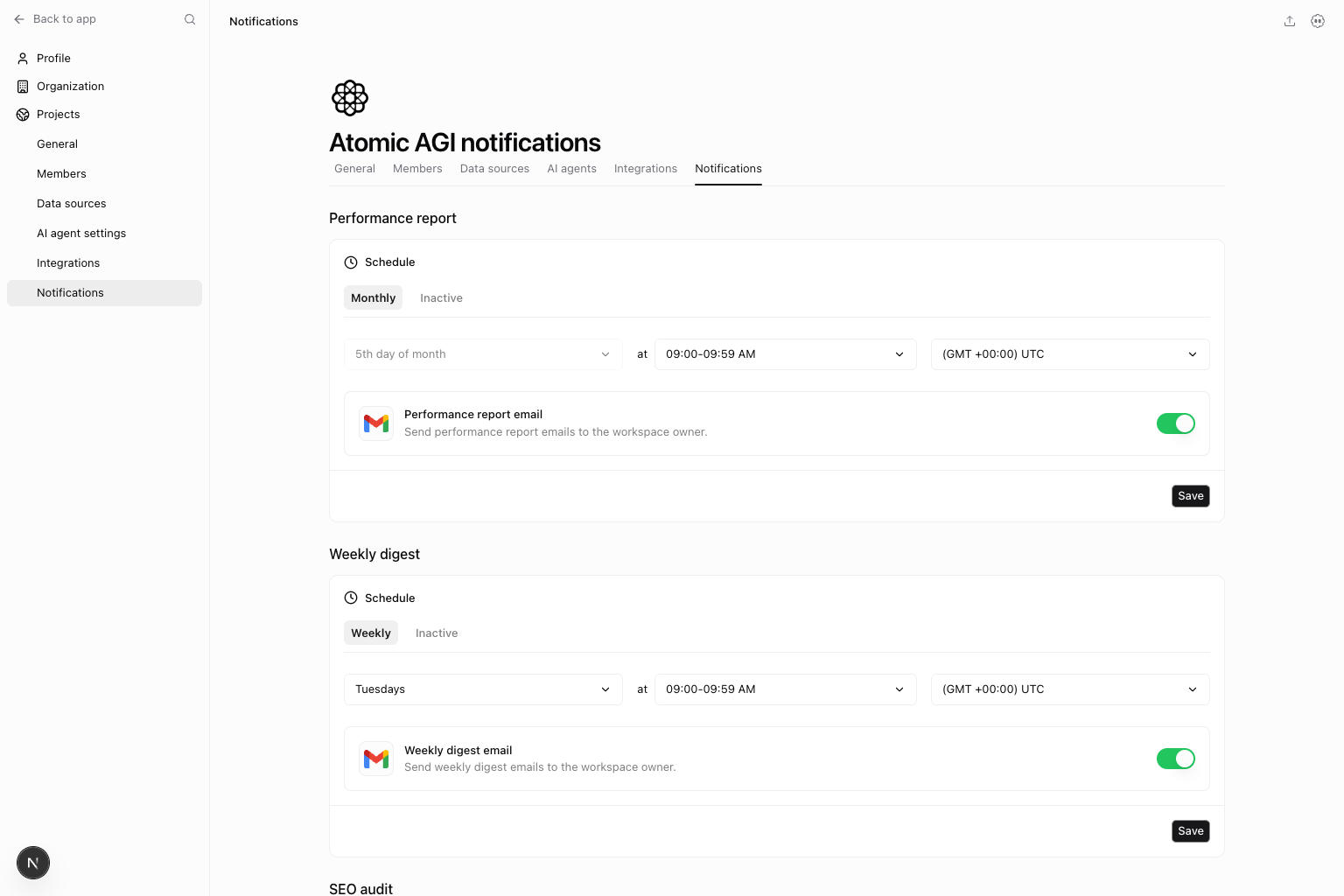Viewport: 1344px width, 896px height.
Task: Open the 5th day of month dropdown
Action: click(x=483, y=354)
